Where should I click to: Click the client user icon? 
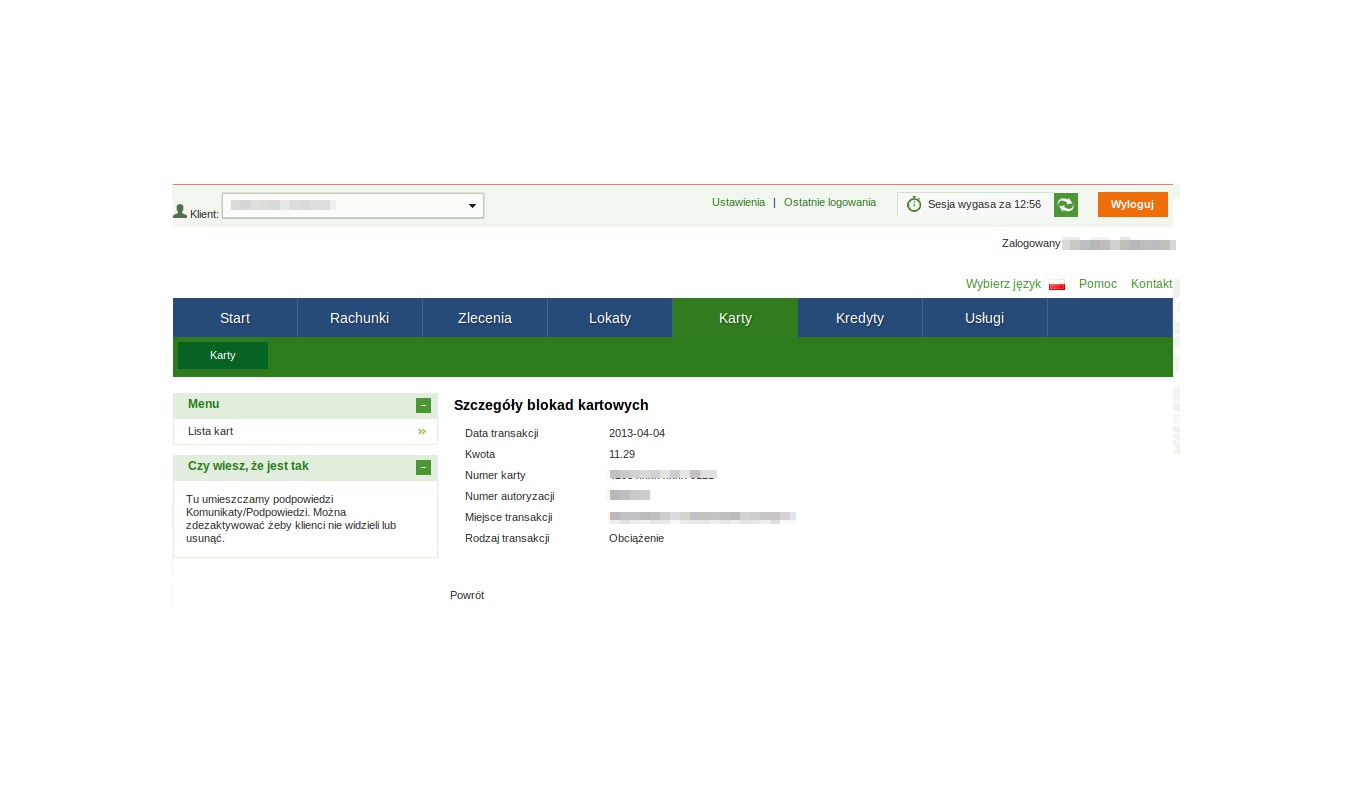click(x=180, y=211)
